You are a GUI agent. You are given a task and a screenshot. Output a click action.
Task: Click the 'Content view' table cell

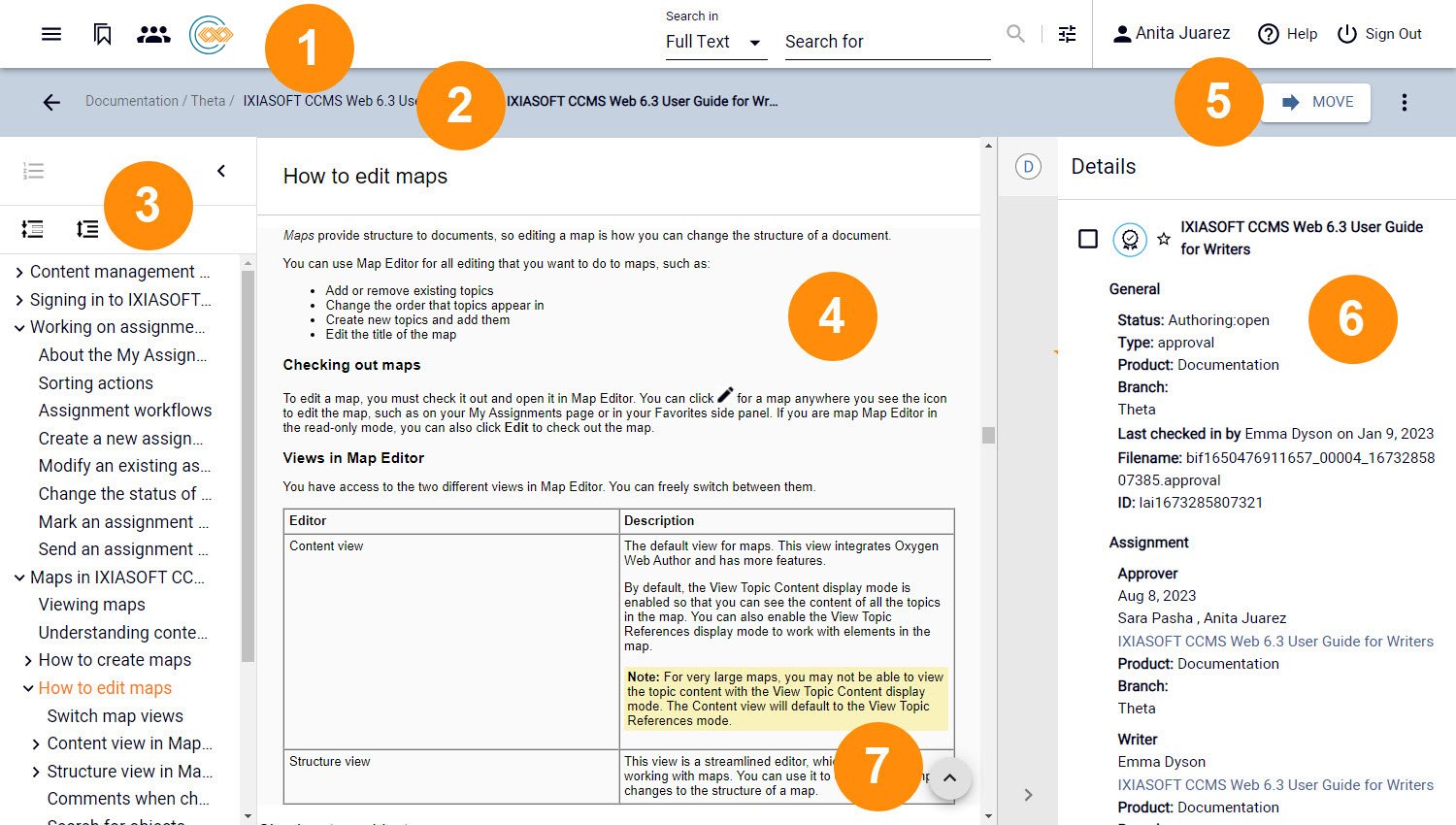451,642
